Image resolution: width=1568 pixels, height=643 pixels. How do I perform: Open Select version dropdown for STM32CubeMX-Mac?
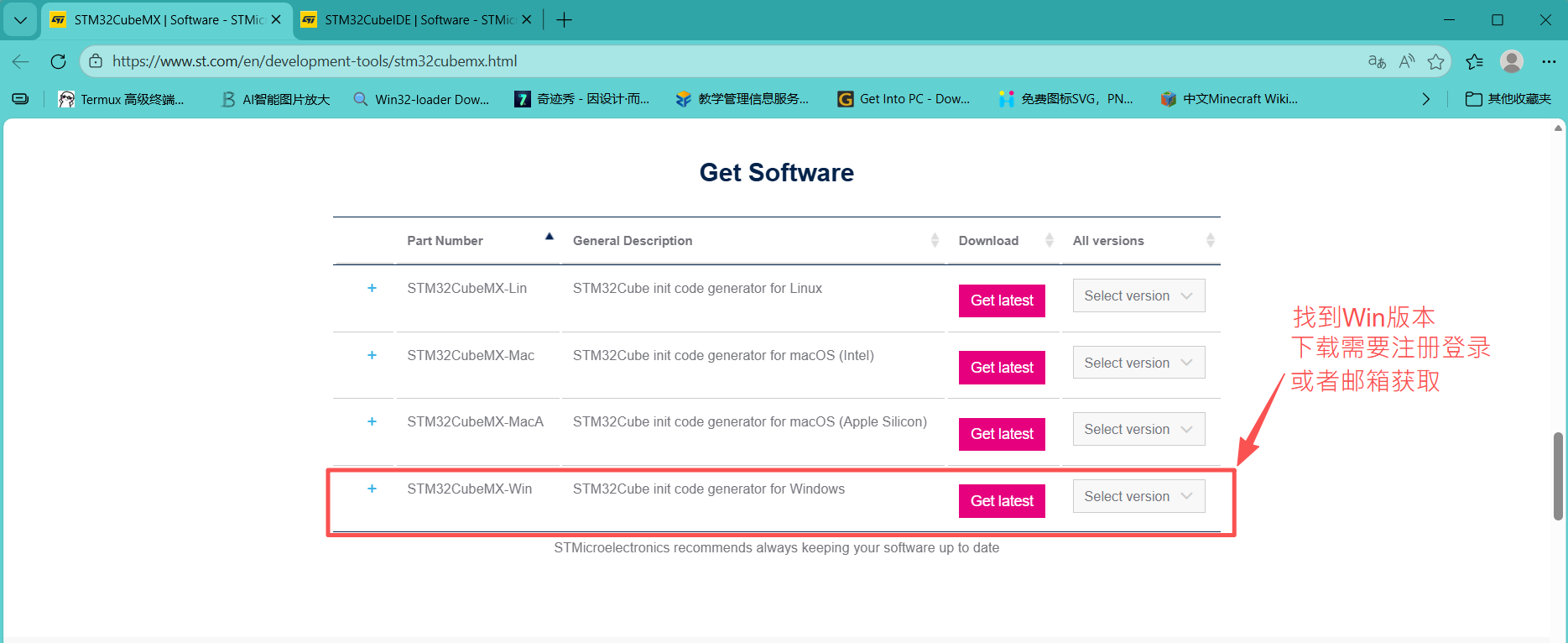1138,363
